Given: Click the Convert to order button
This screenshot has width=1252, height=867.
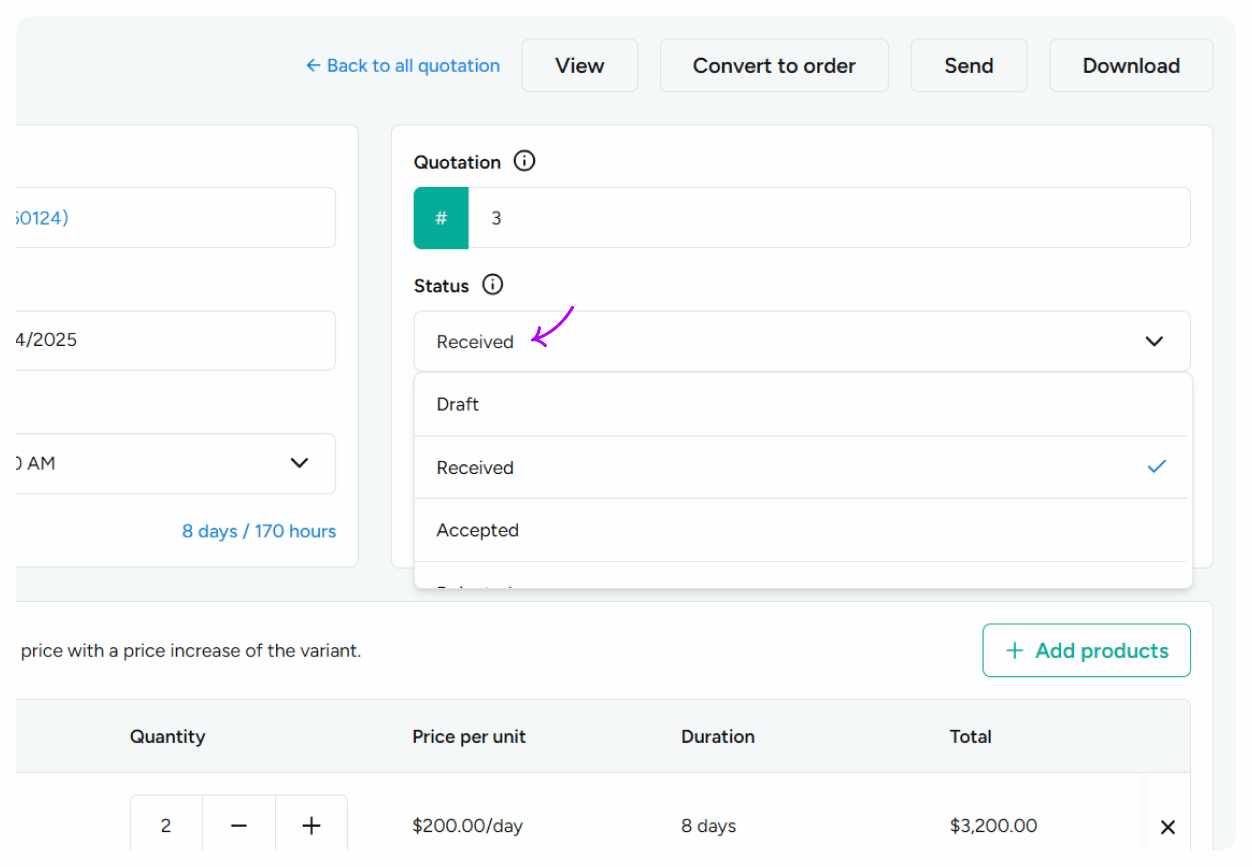Looking at the screenshot, I should 773,65.
